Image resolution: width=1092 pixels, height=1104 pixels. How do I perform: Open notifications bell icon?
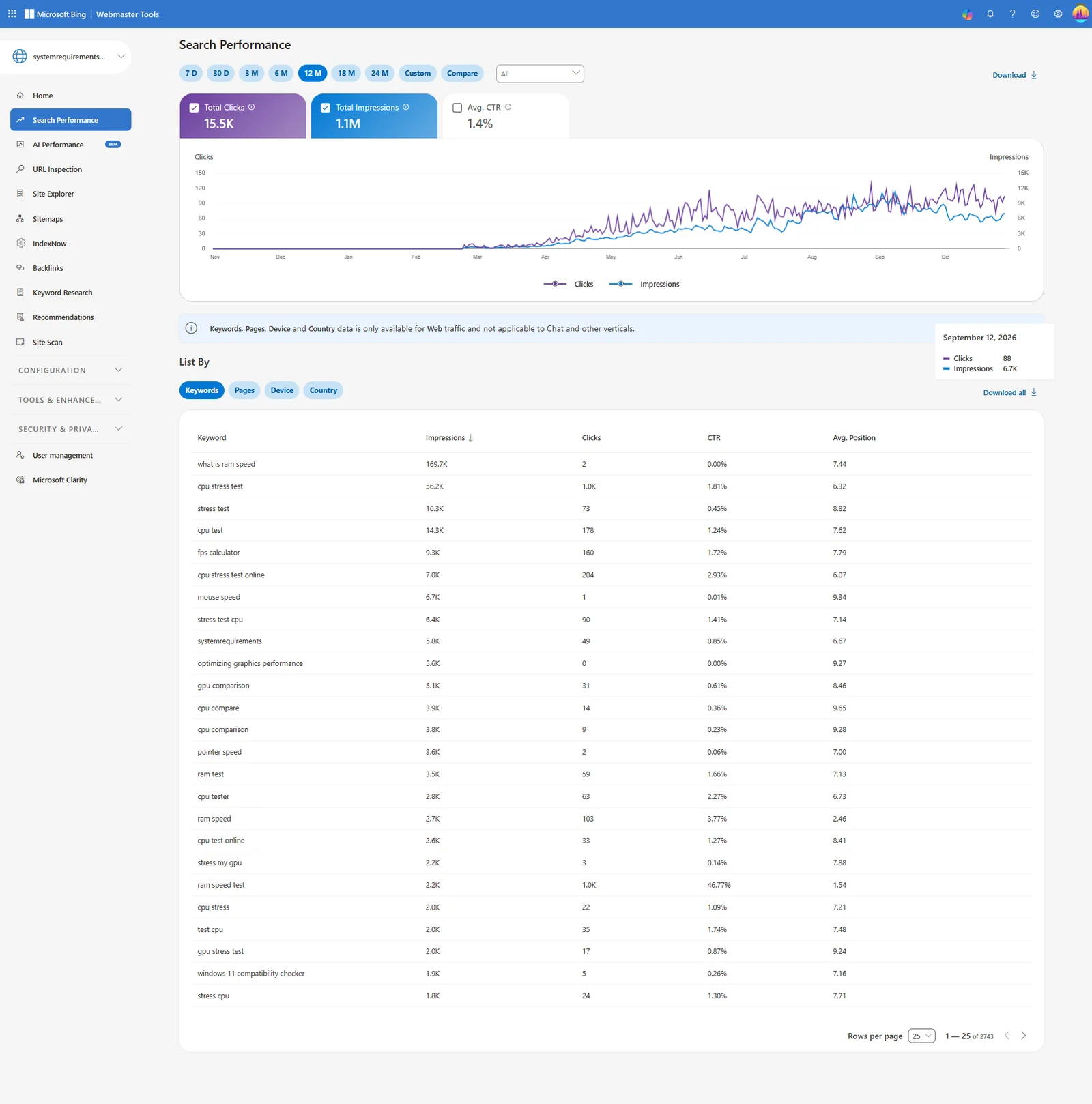coord(990,14)
